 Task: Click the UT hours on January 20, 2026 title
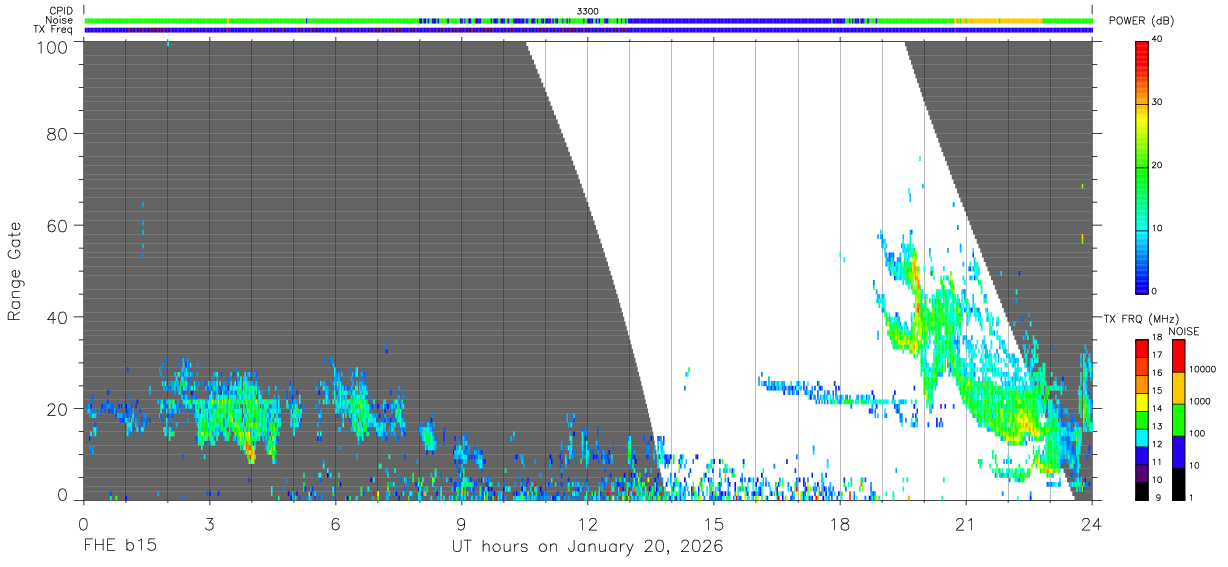[587, 547]
